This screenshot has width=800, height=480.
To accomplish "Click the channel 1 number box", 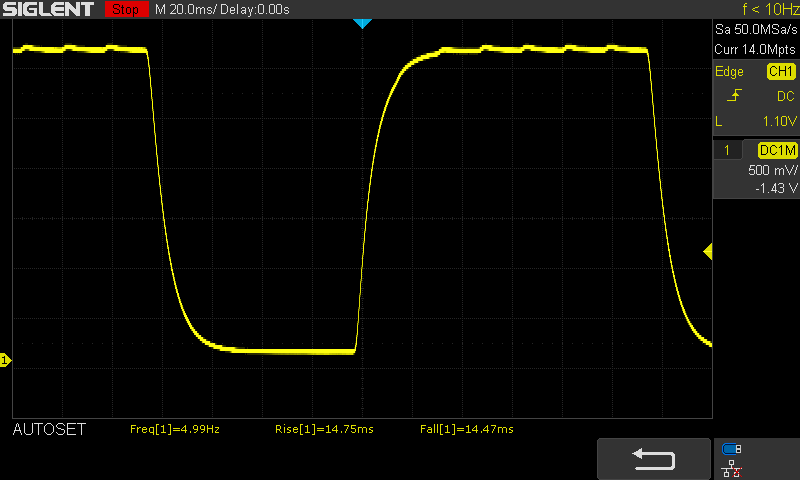I will (x=727, y=150).
